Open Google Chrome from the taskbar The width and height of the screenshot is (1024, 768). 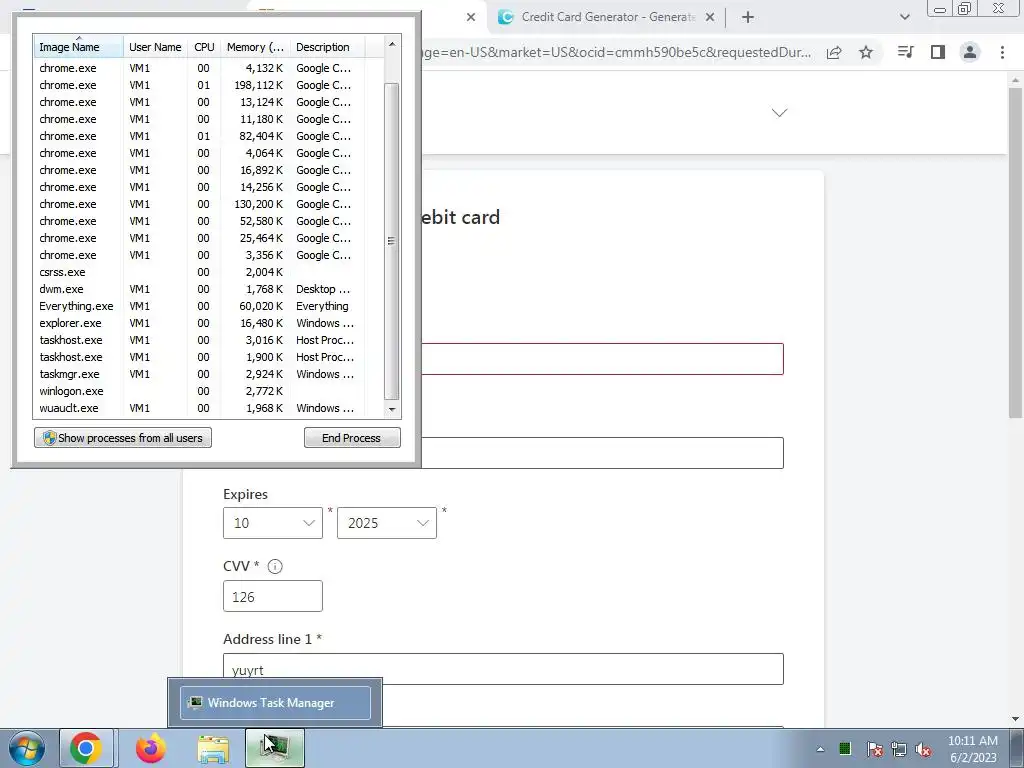tap(86, 748)
